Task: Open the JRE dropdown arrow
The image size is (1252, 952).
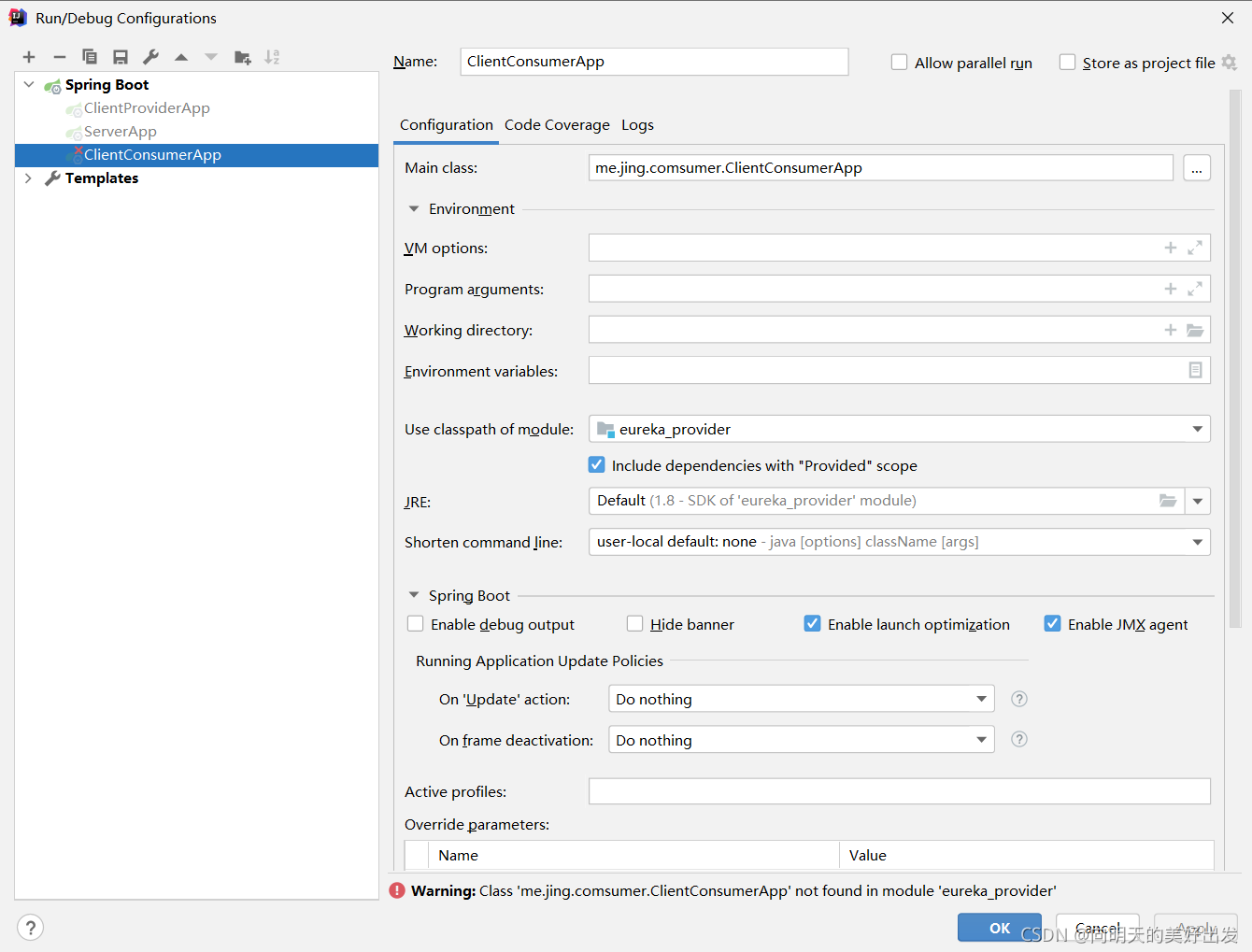Action: click(1197, 501)
